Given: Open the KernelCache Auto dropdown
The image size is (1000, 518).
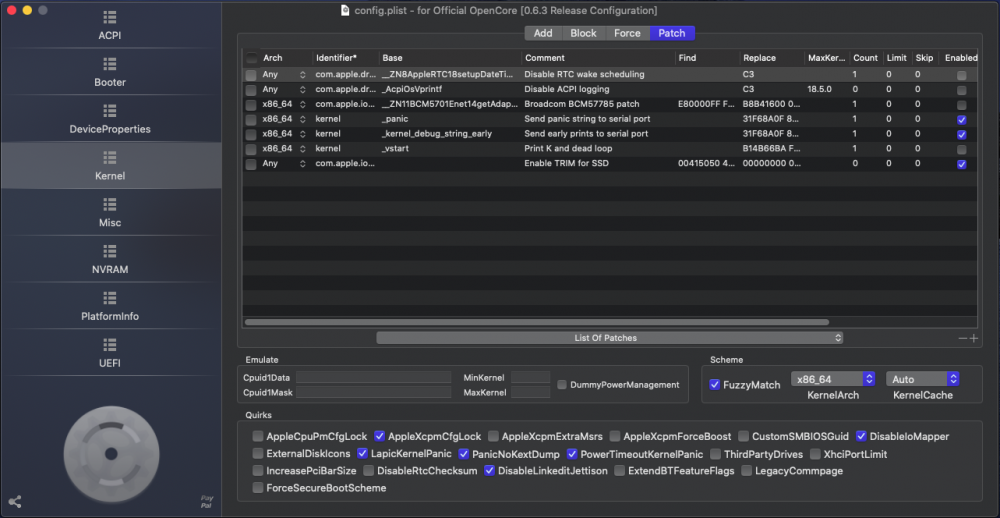Looking at the screenshot, I should [x=923, y=379].
